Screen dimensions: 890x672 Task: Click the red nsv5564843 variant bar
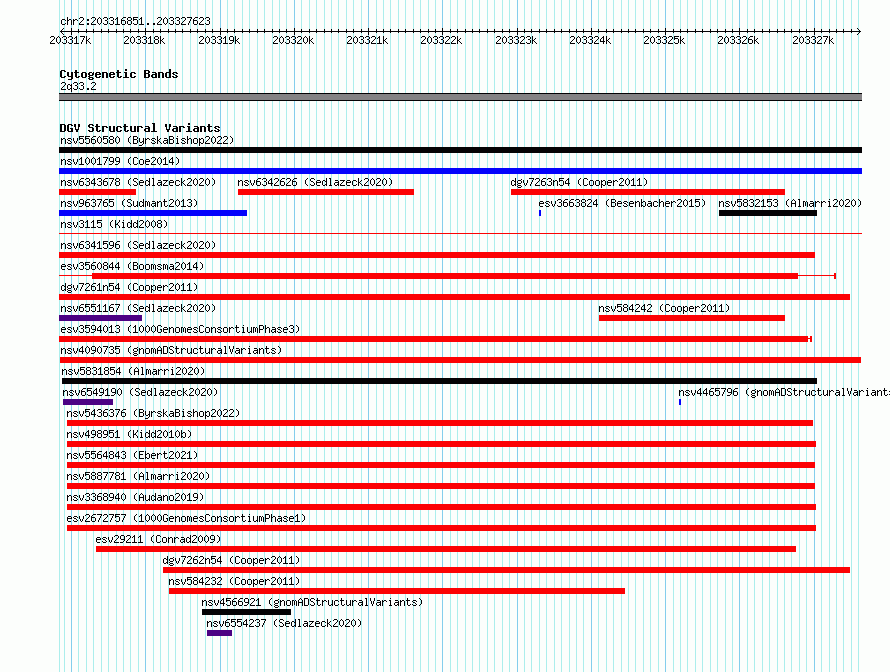point(441,465)
